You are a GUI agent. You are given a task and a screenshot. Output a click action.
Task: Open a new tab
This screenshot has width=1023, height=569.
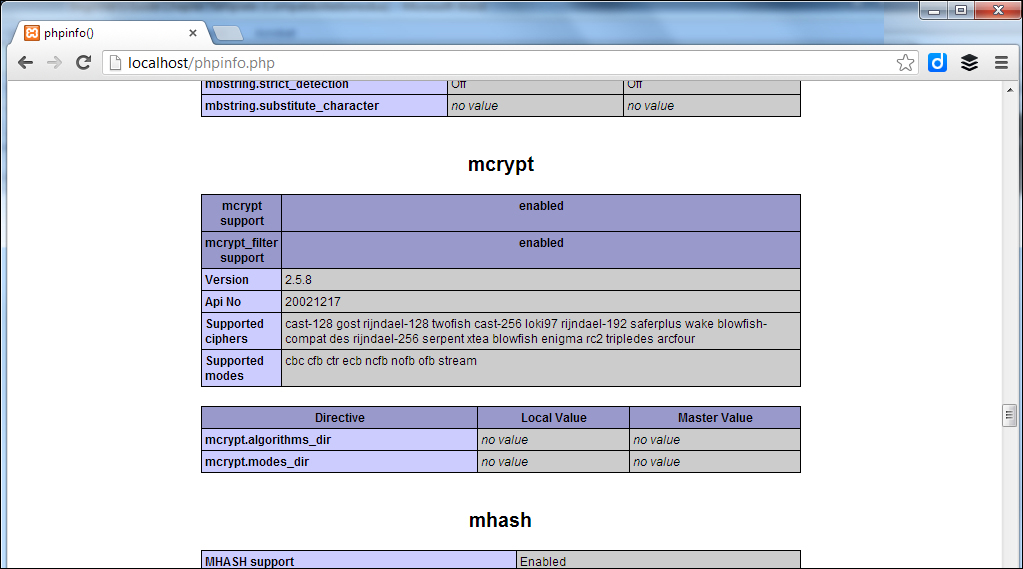[x=228, y=33]
